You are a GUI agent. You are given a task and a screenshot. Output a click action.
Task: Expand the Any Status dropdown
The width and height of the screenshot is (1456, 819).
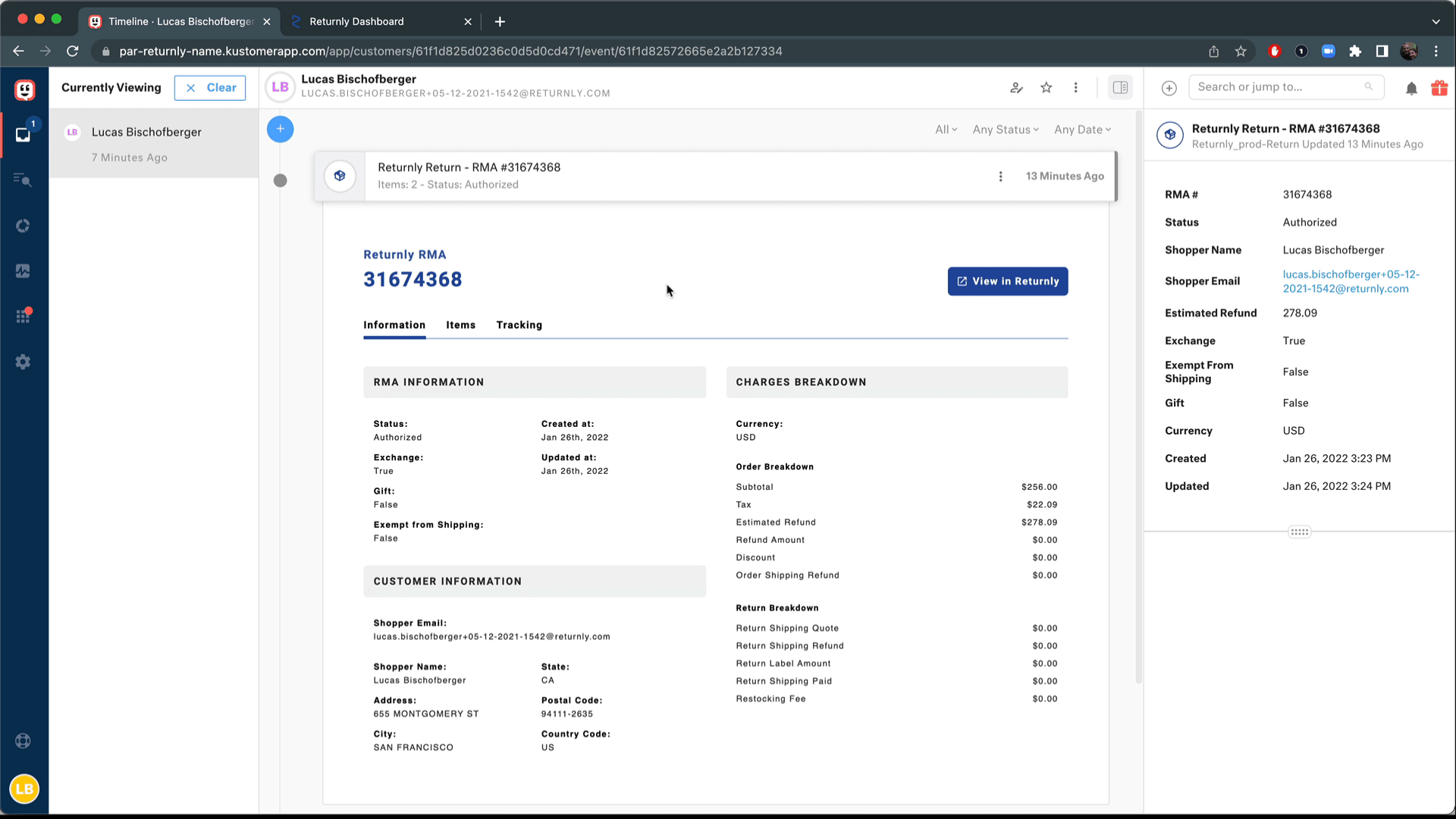(x=1006, y=130)
